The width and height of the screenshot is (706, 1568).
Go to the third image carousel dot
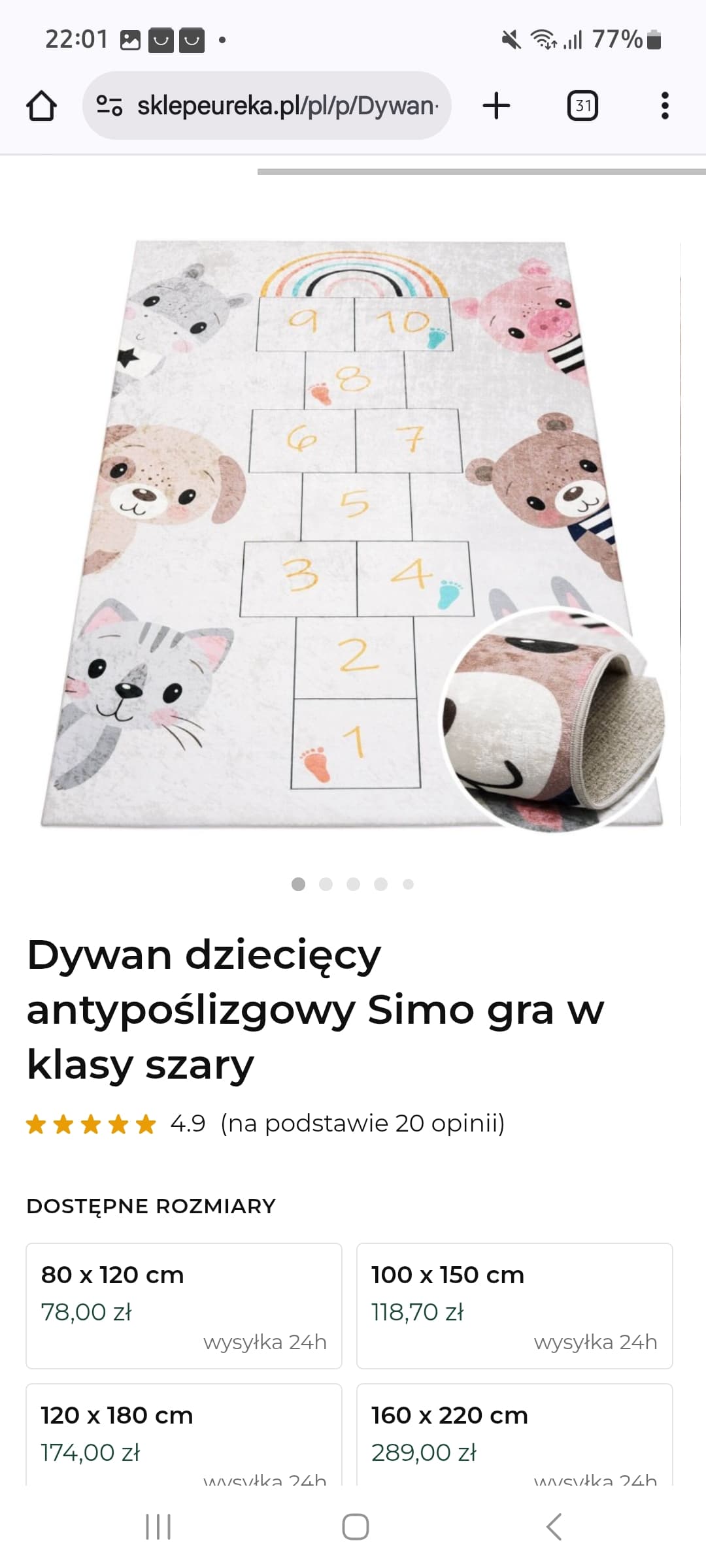click(x=353, y=884)
